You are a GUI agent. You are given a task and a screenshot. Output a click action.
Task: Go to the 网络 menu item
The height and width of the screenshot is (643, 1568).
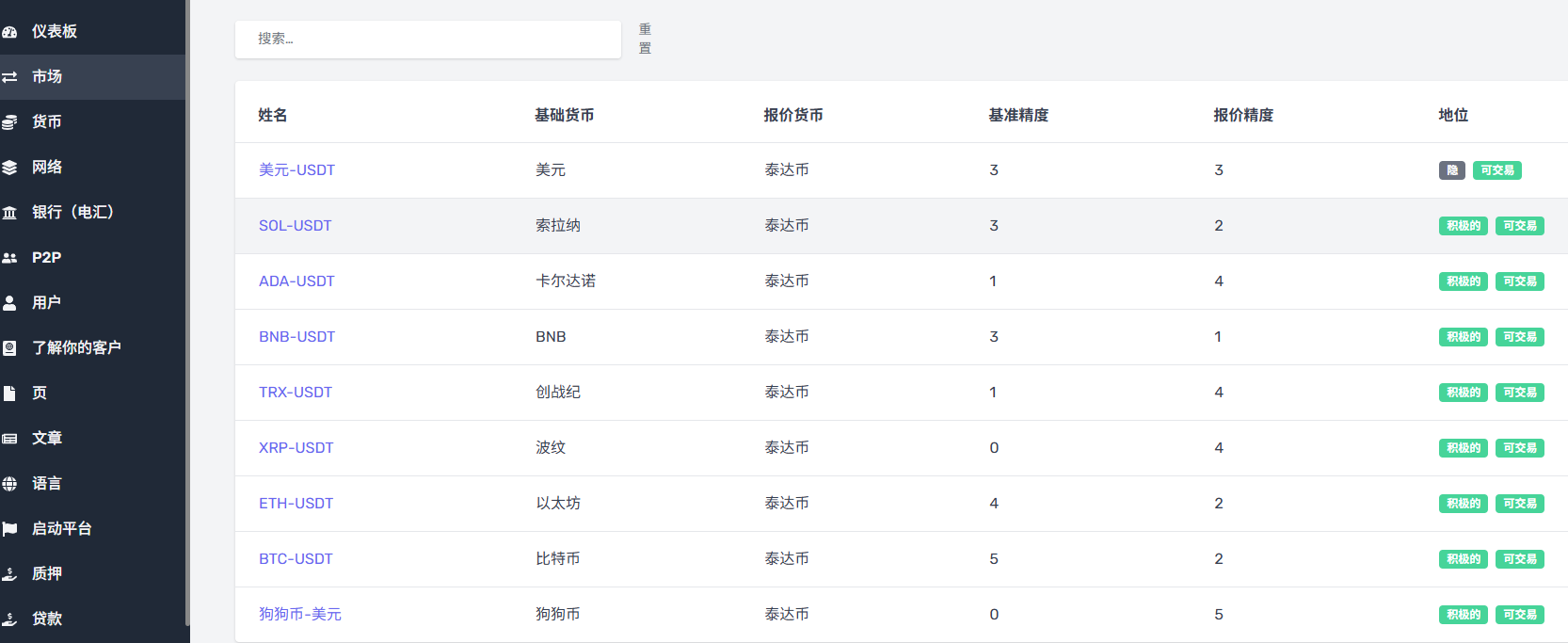(92, 168)
